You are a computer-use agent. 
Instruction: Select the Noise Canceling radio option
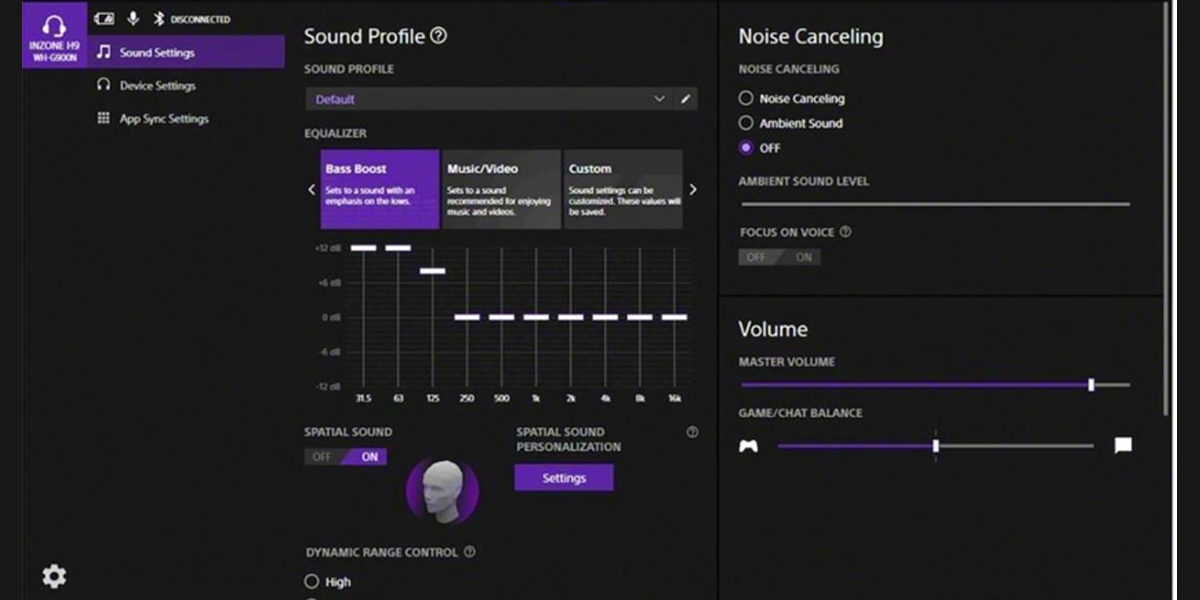coord(746,98)
